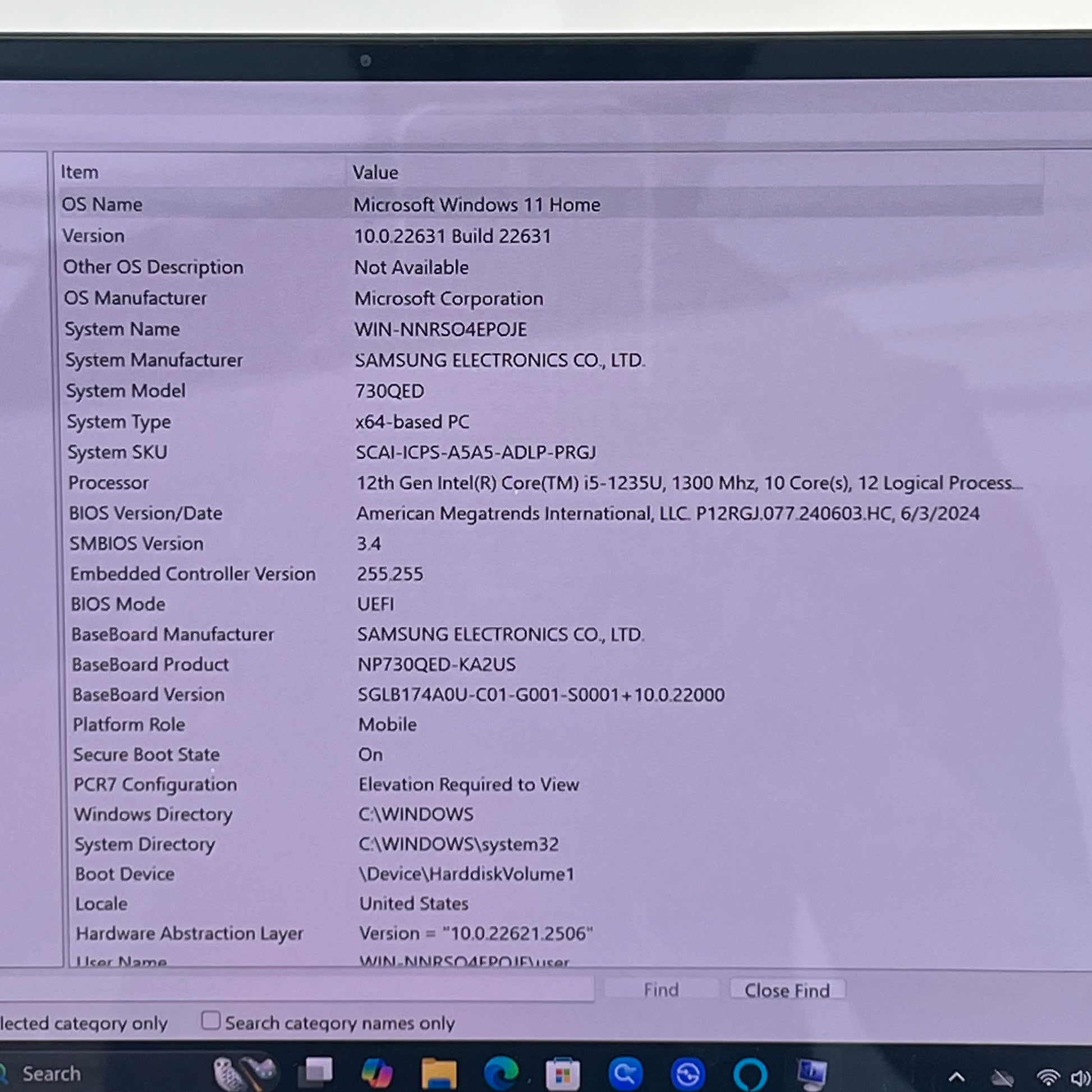Select the System Type label

(119, 421)
